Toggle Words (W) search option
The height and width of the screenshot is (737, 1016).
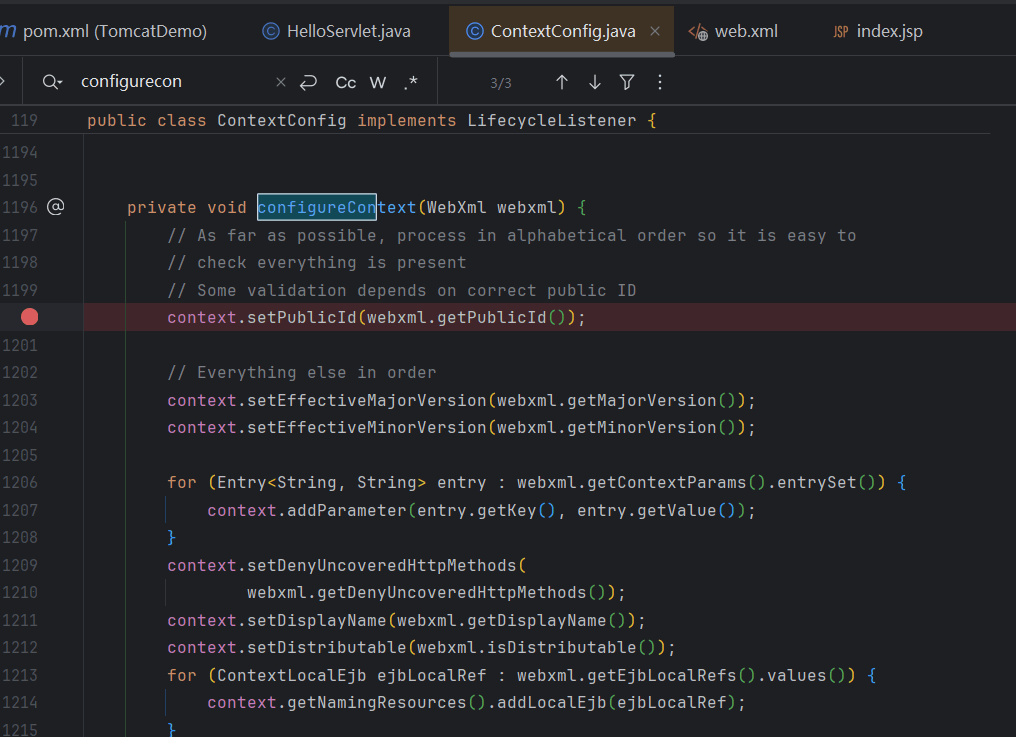(378, 82)
